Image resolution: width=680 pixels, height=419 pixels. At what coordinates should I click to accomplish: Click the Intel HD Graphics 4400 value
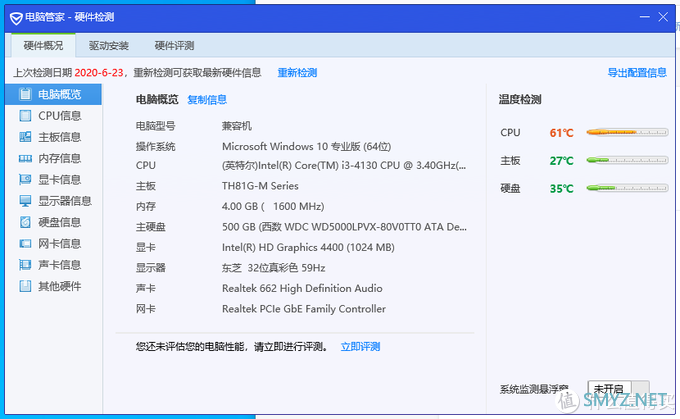(x=308, y=248)
